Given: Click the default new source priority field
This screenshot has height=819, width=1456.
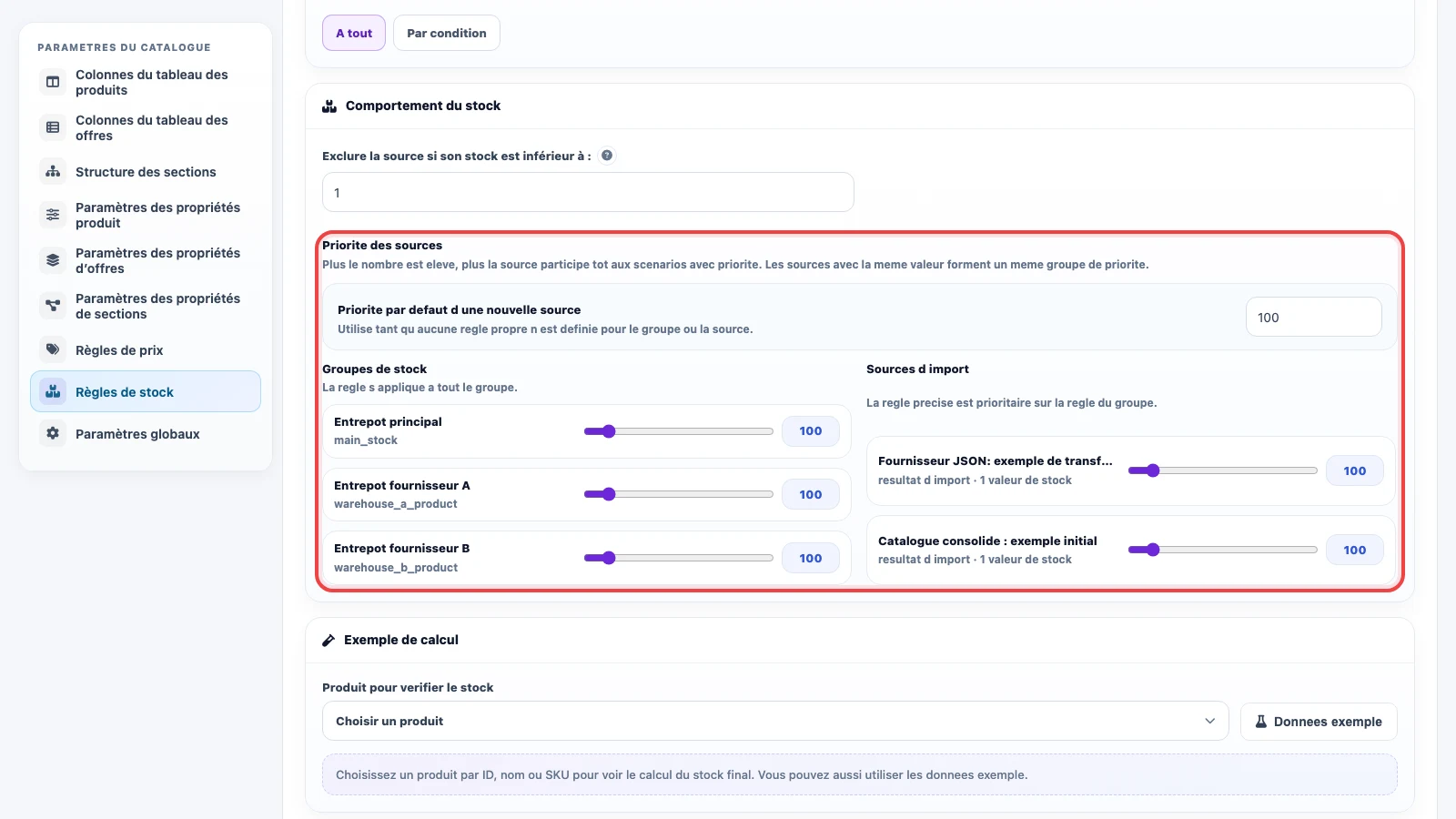Looking at the screenshot, I should [1314, 318].
